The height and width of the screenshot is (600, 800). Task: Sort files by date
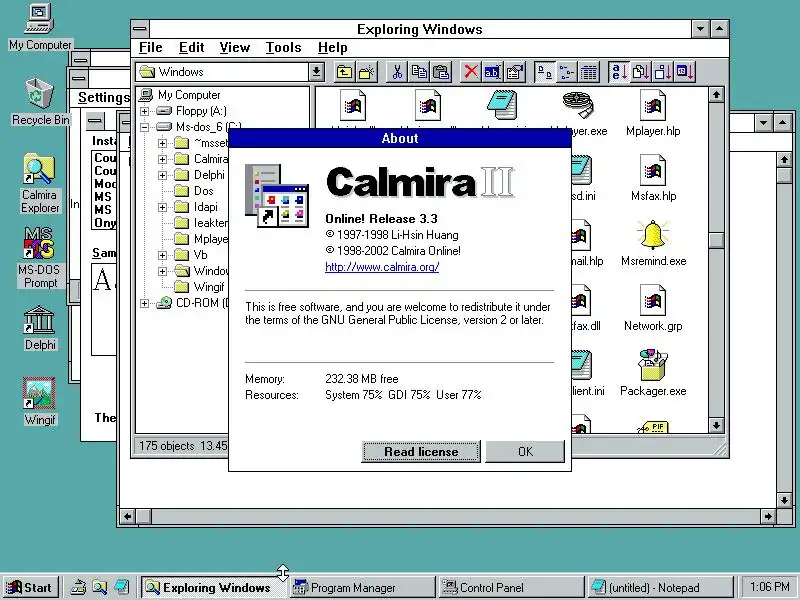(x=685, y=72)
